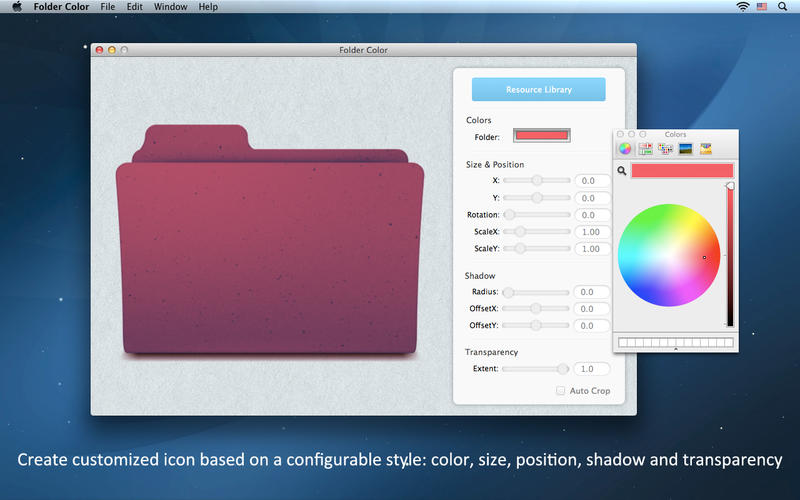800x500 pixels.
Task: Click the Rotation value field
Action: (x=592, y=215)
